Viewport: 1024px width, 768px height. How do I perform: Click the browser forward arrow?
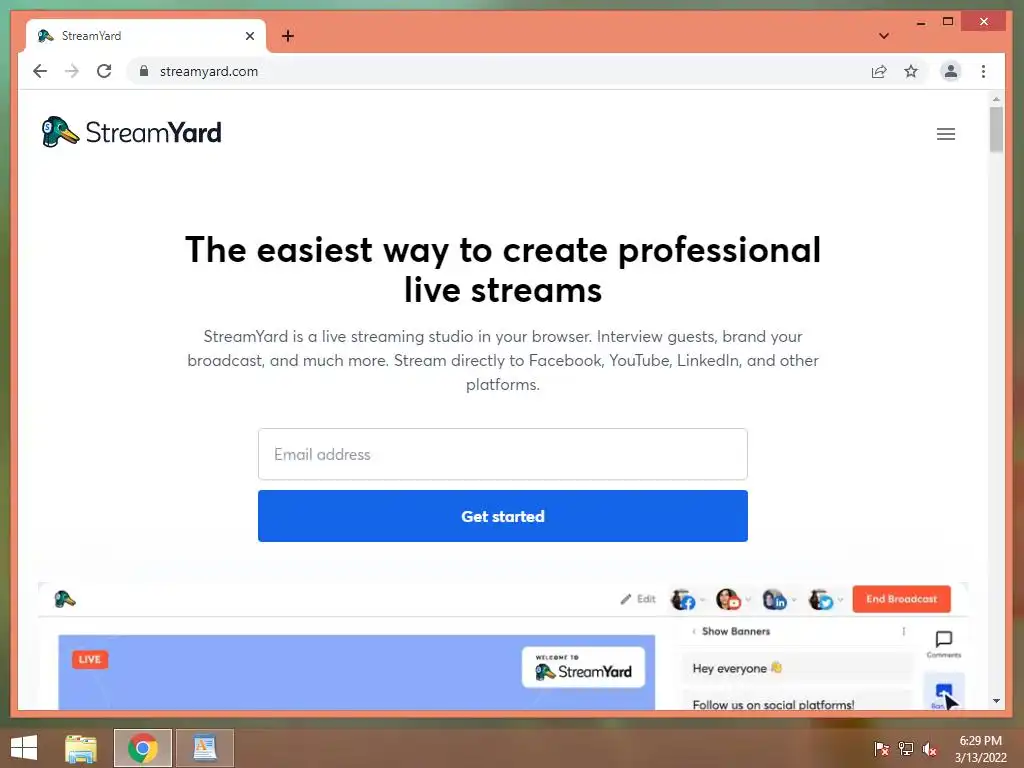[x=72, y=71]
